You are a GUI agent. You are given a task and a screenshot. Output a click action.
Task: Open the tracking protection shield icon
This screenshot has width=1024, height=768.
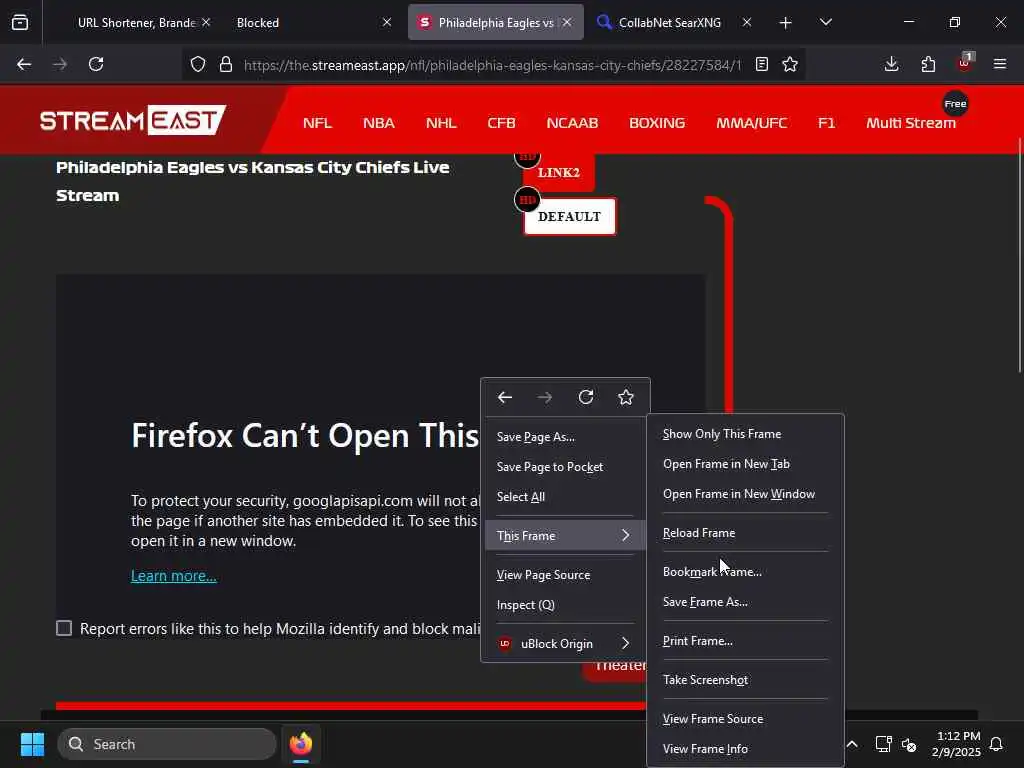[x=198, y=64]
